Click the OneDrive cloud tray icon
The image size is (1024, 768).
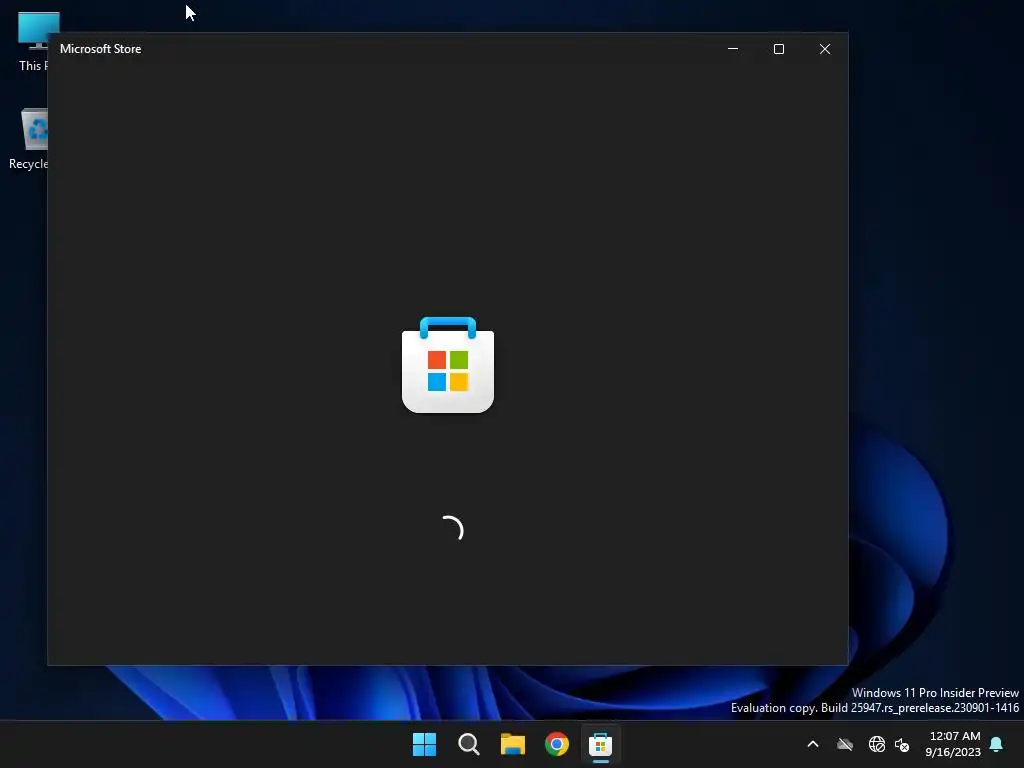pyautogui.click(x=845, y=744)
